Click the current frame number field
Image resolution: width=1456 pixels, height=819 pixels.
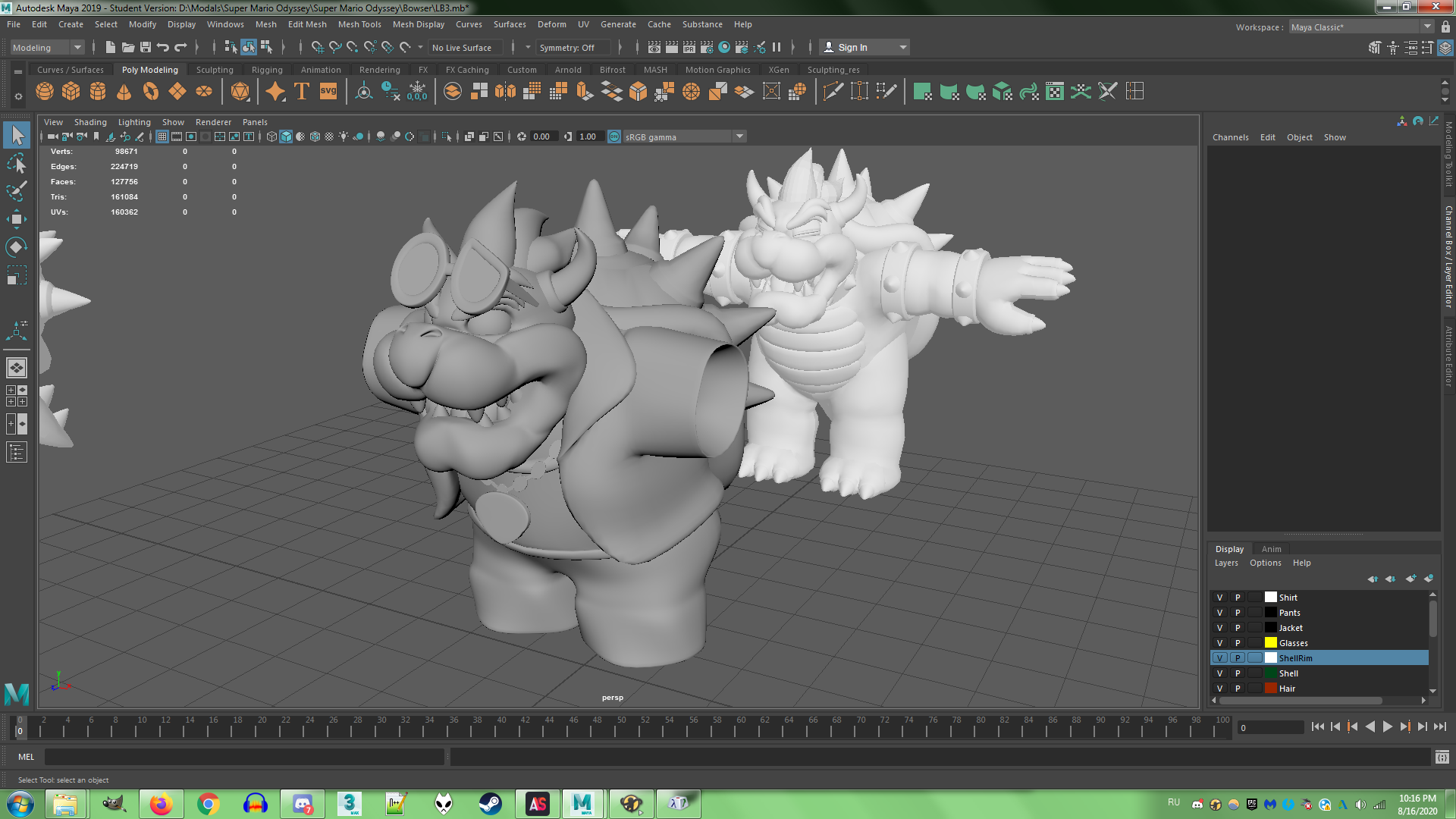[x=1270, y=727]
